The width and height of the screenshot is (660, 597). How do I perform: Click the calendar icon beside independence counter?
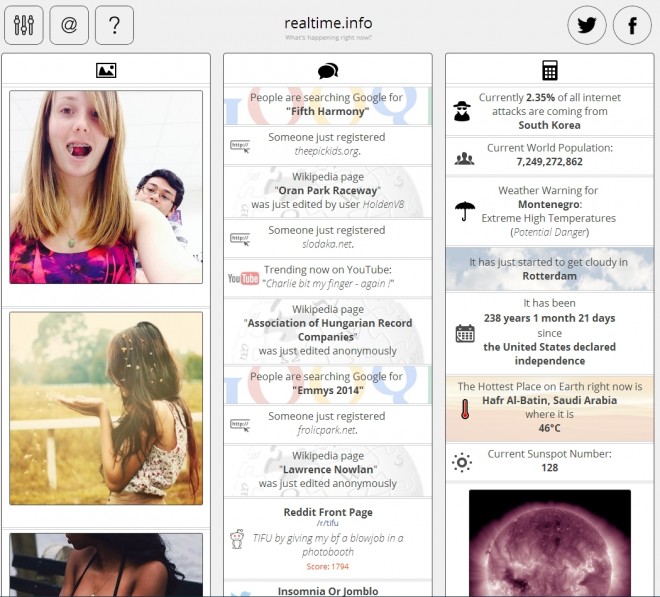(465, 333)
